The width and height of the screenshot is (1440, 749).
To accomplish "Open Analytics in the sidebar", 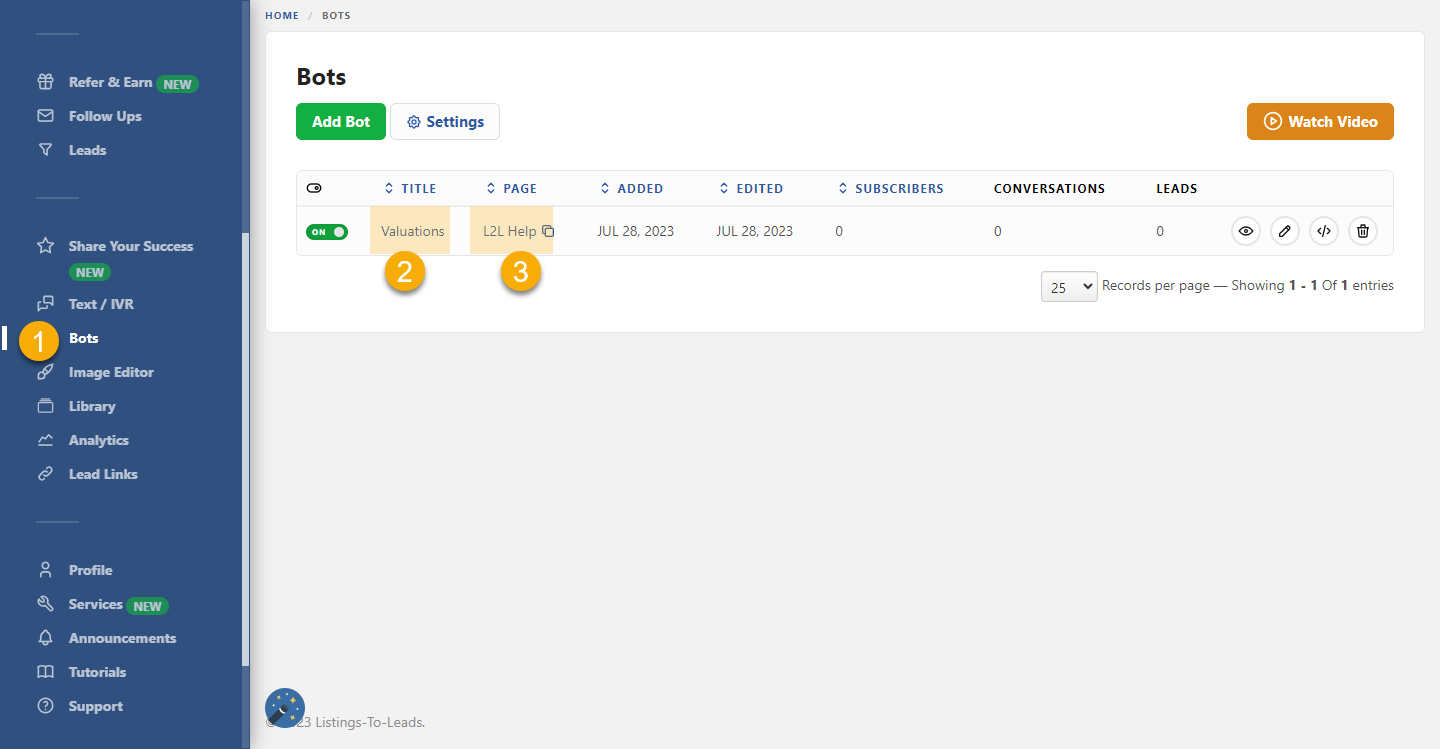I will click(98, 440).
